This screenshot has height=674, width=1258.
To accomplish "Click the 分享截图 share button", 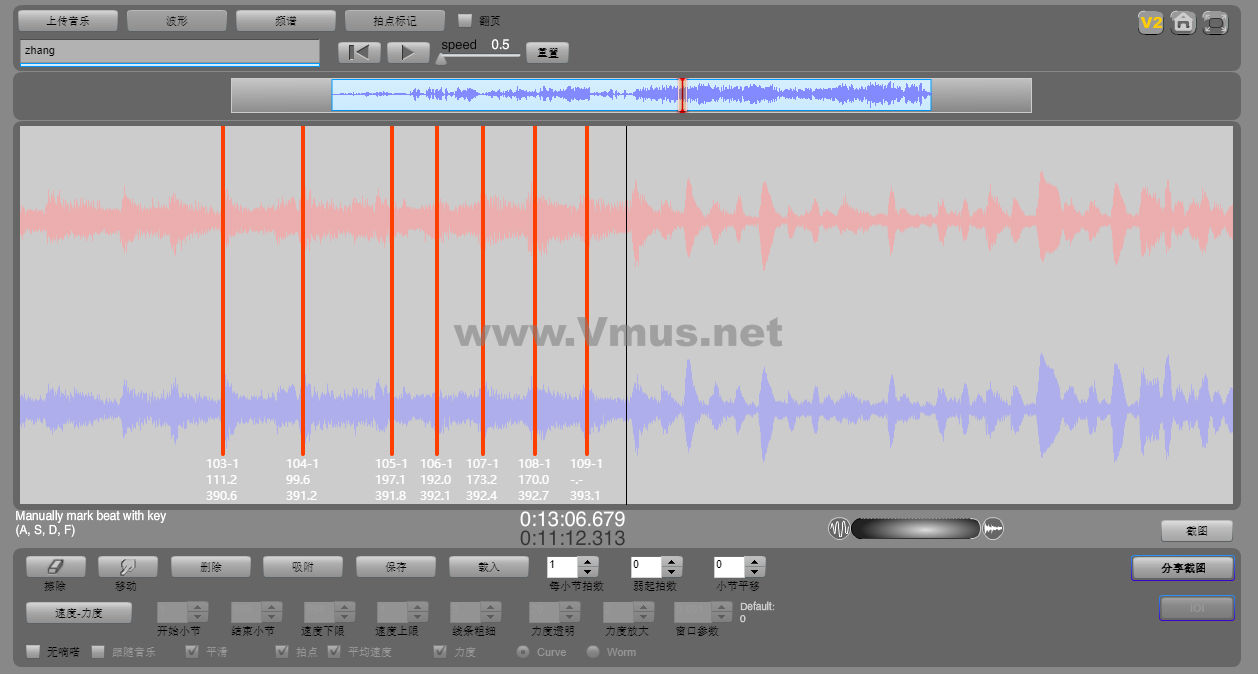I will click(1183, 568).
